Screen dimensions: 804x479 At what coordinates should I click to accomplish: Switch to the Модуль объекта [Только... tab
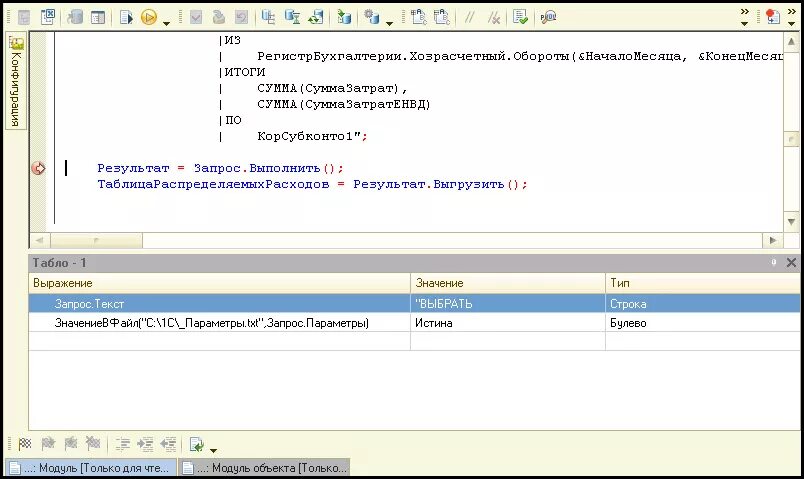(265, 468)
